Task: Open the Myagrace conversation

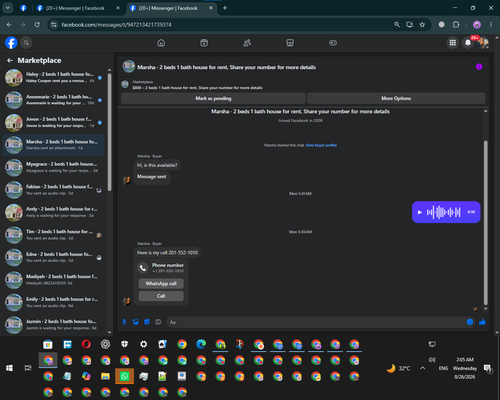Action: (x=53, y=167)
